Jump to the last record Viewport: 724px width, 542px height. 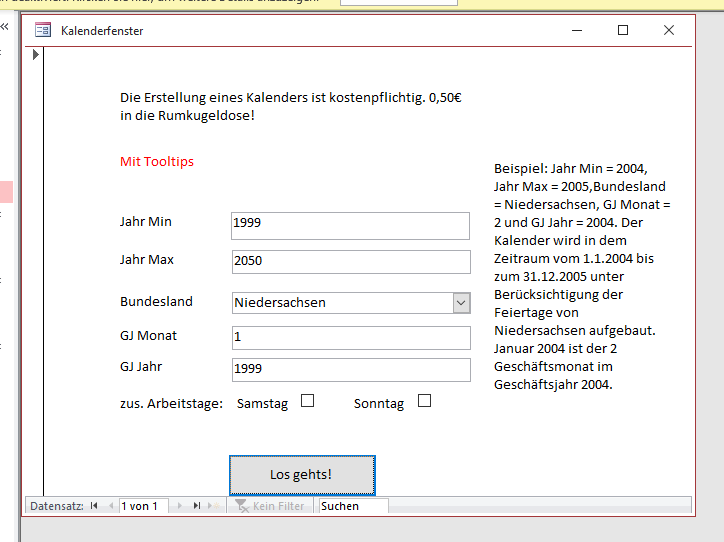pos(196,506)
